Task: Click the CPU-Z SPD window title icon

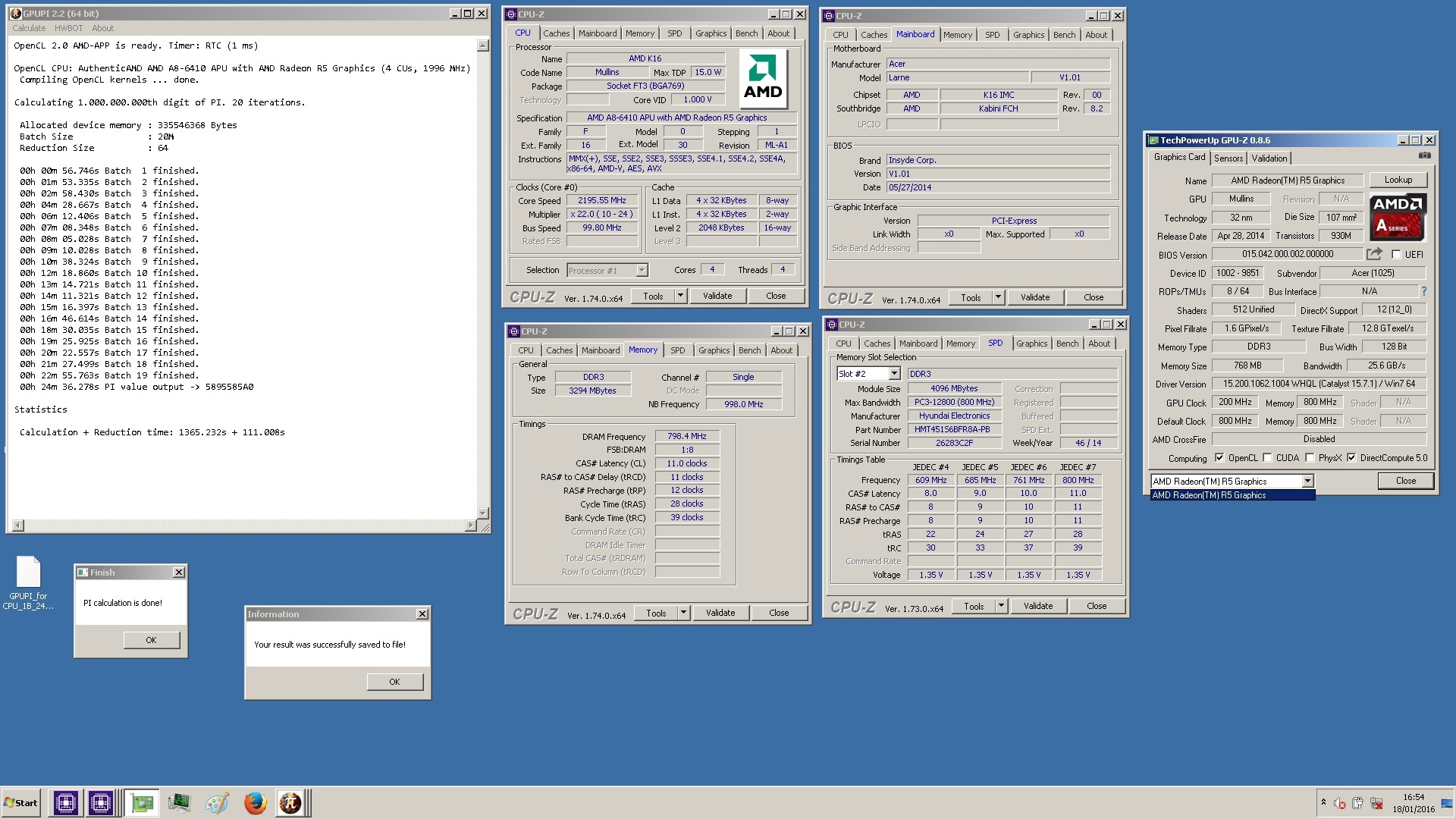Action: coord(831,325)
